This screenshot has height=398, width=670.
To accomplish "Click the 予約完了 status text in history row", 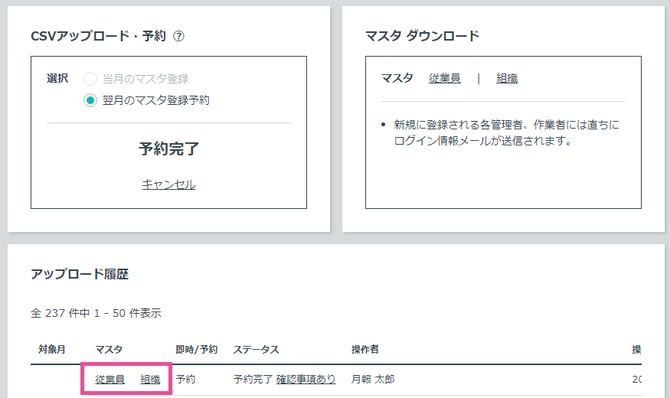I will (x=253, y=379).
